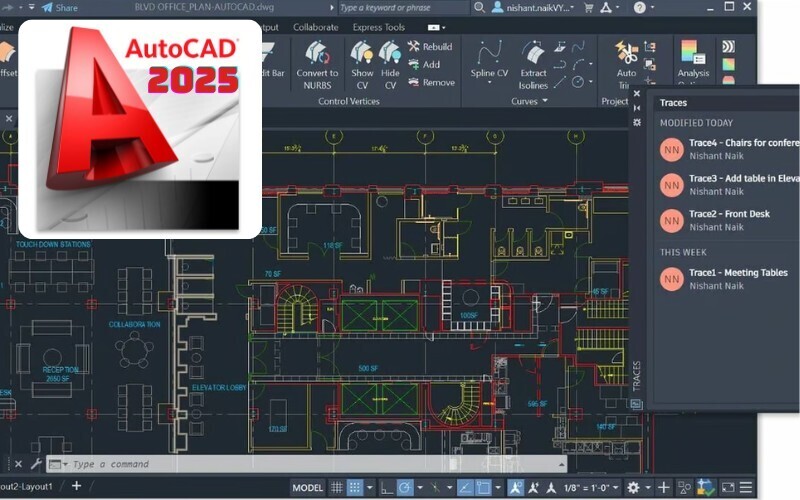Screen dimensions: 800x500
Task: Open the Analysis Options tool
Action: click(693, 60)
